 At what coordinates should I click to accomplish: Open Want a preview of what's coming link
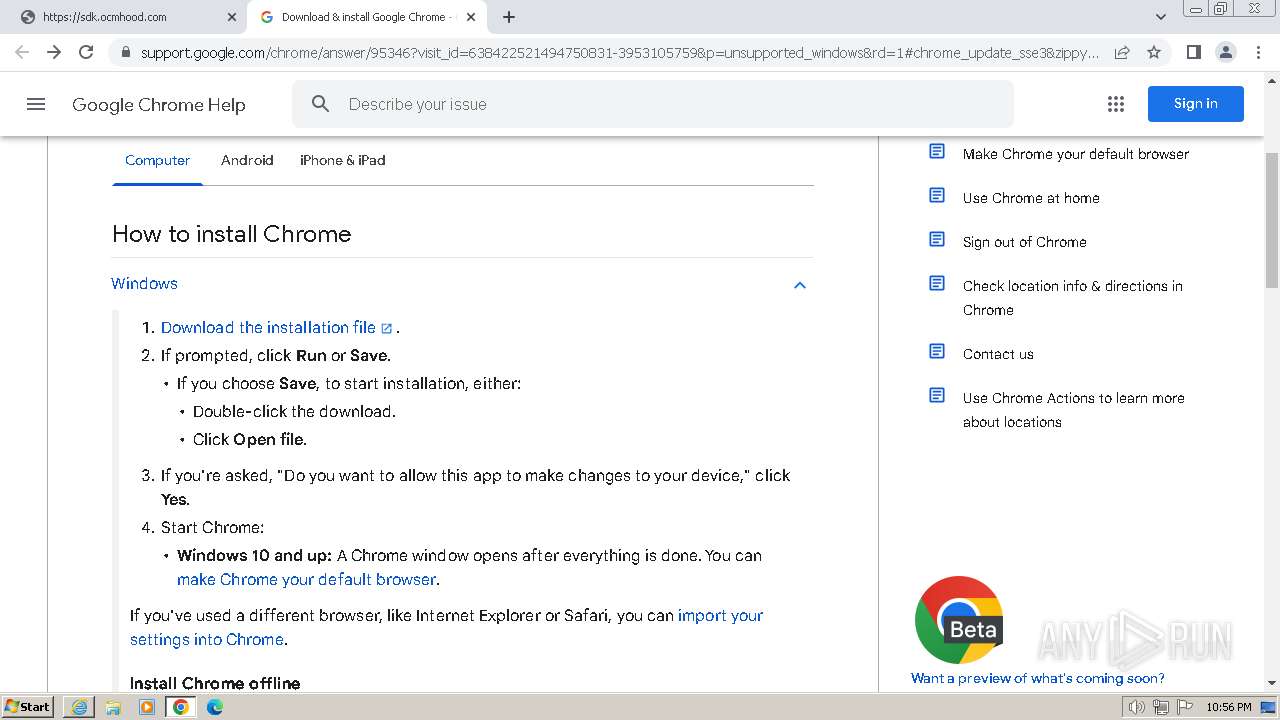(x=1038, y=678)
